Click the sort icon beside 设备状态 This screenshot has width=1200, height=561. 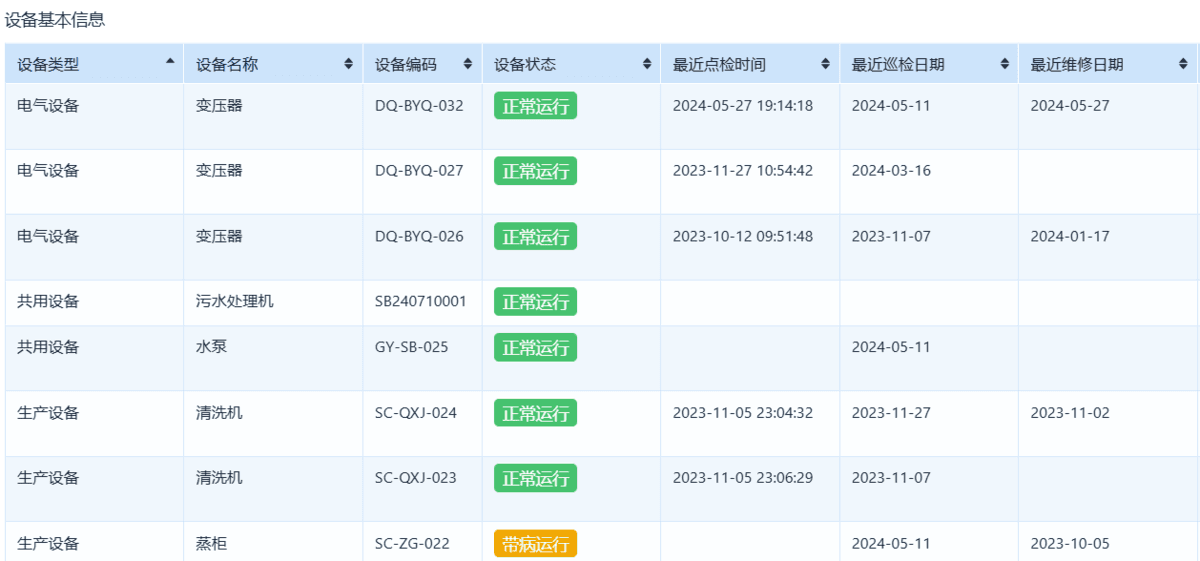tap(647, 64)
